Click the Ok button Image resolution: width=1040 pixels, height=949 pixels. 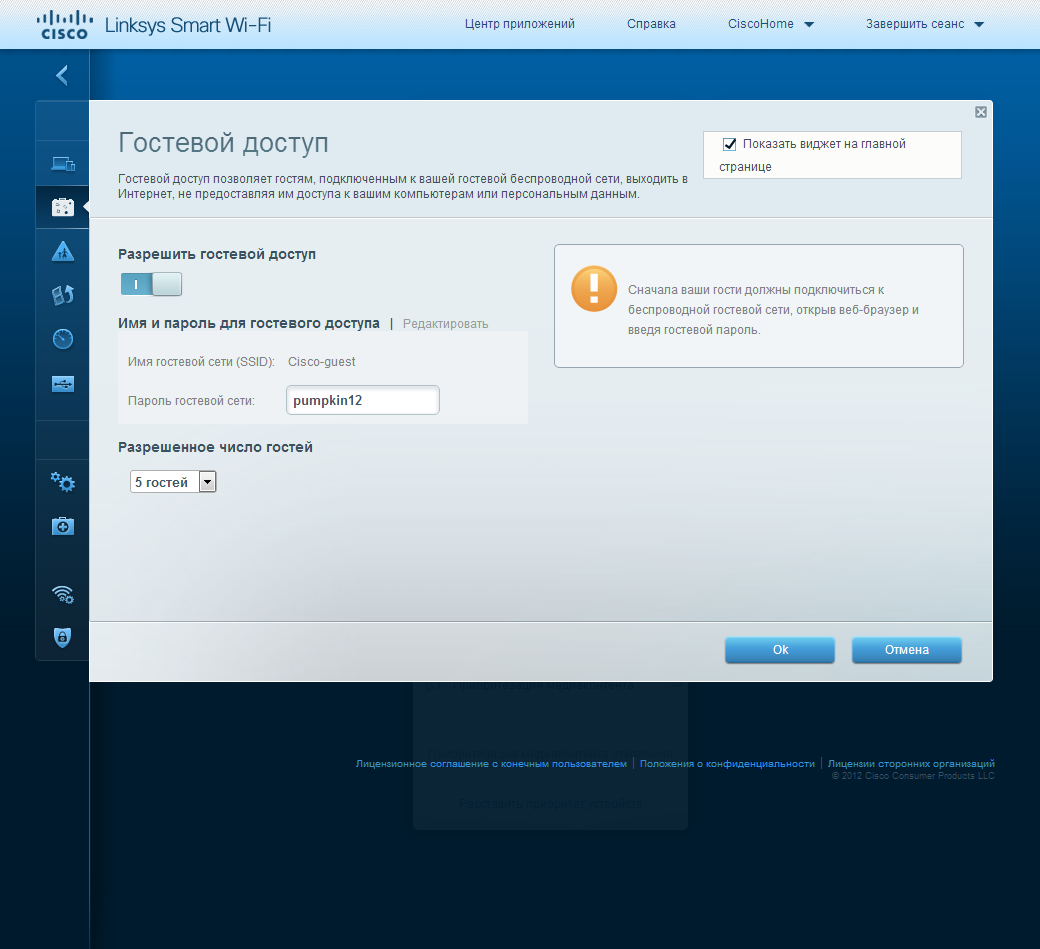click(780, 650)
